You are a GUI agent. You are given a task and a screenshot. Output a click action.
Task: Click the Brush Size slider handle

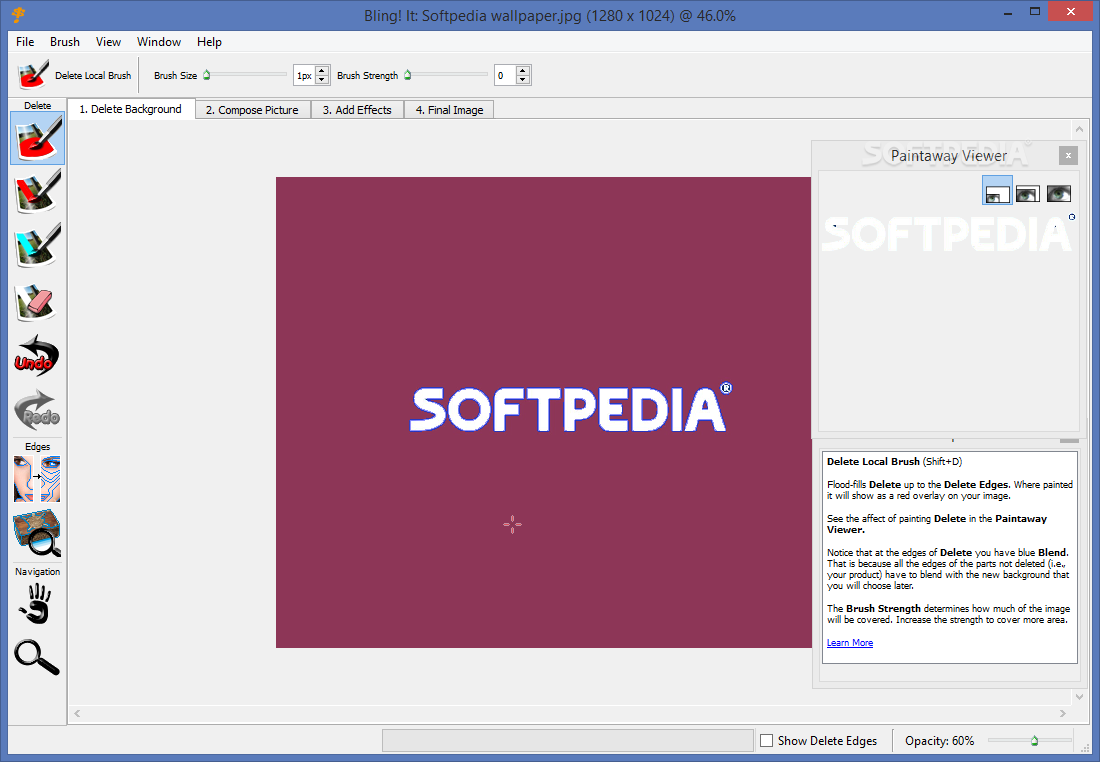[x=207, y=74]
